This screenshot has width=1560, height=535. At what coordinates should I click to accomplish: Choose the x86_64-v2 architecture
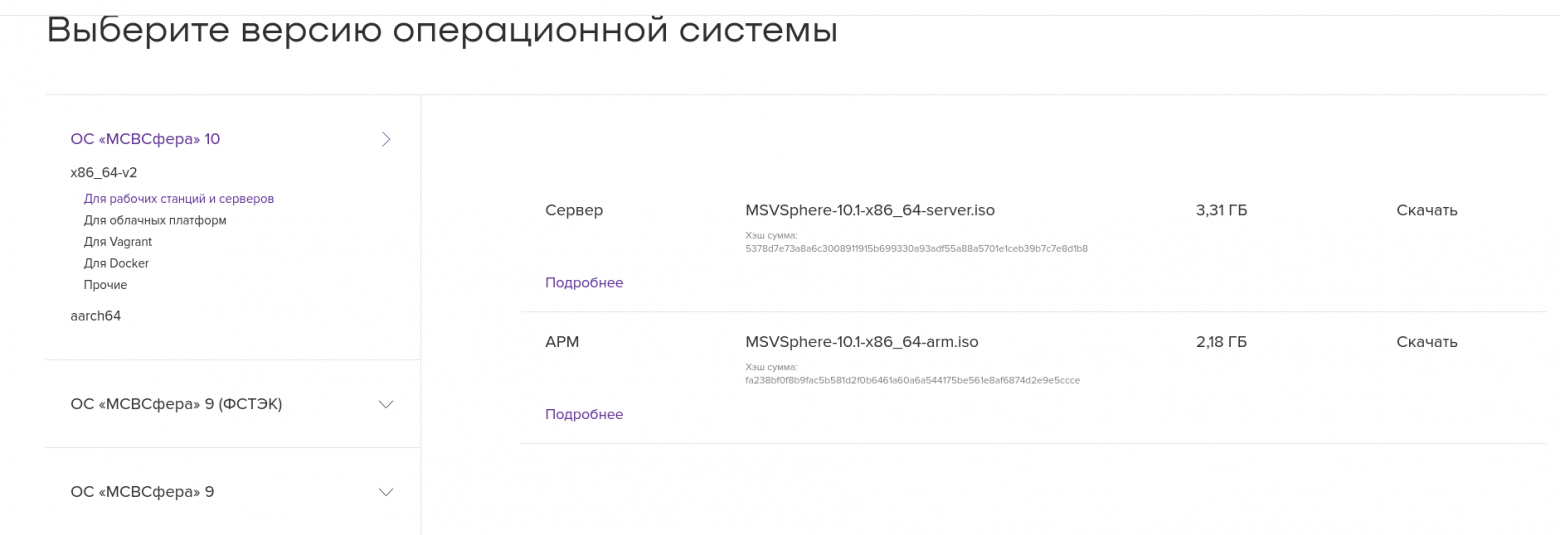click(104, 172)
